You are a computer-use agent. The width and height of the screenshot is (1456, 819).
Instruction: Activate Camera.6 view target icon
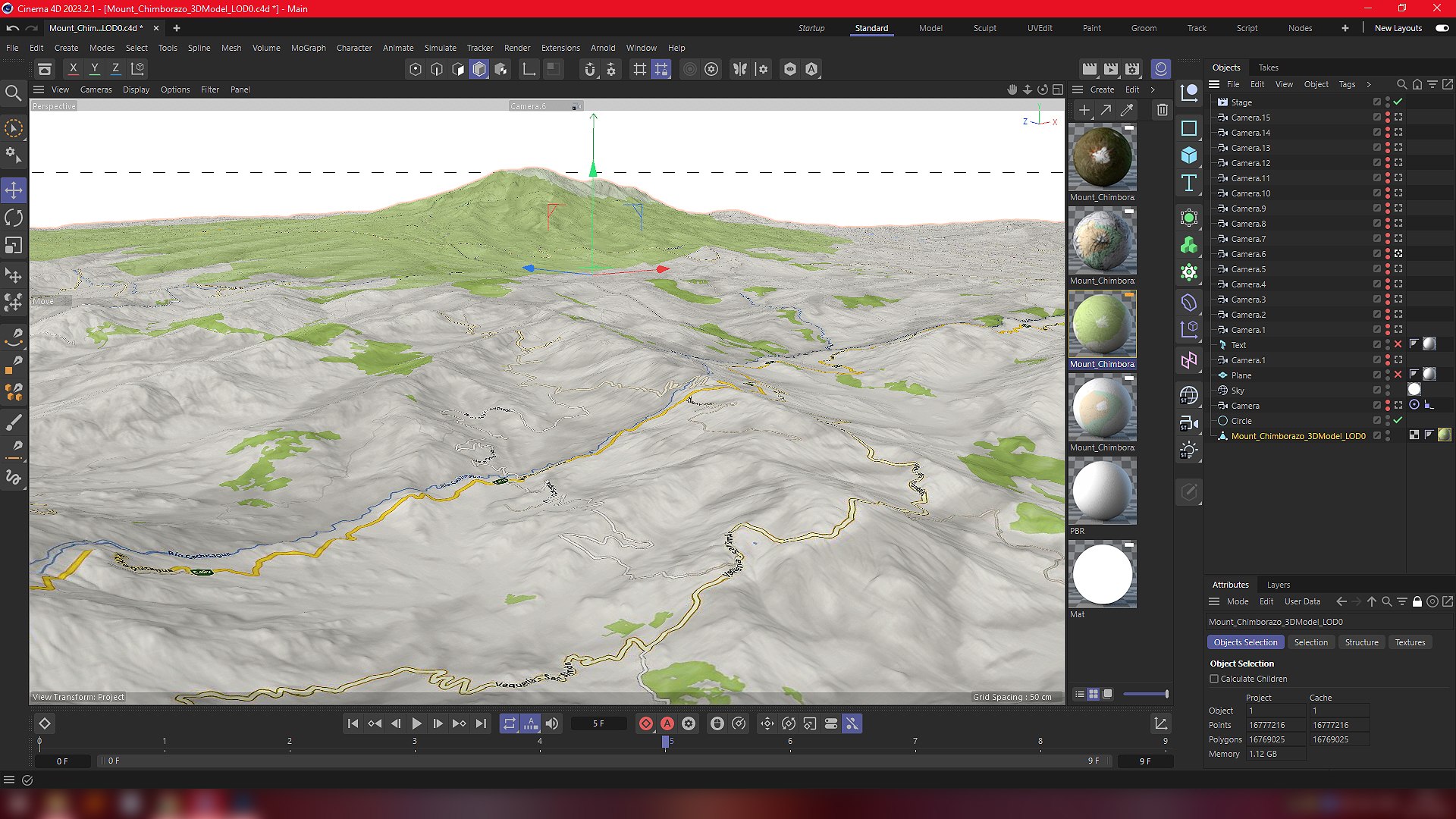pyautogui.click(x=1398, y=253)
